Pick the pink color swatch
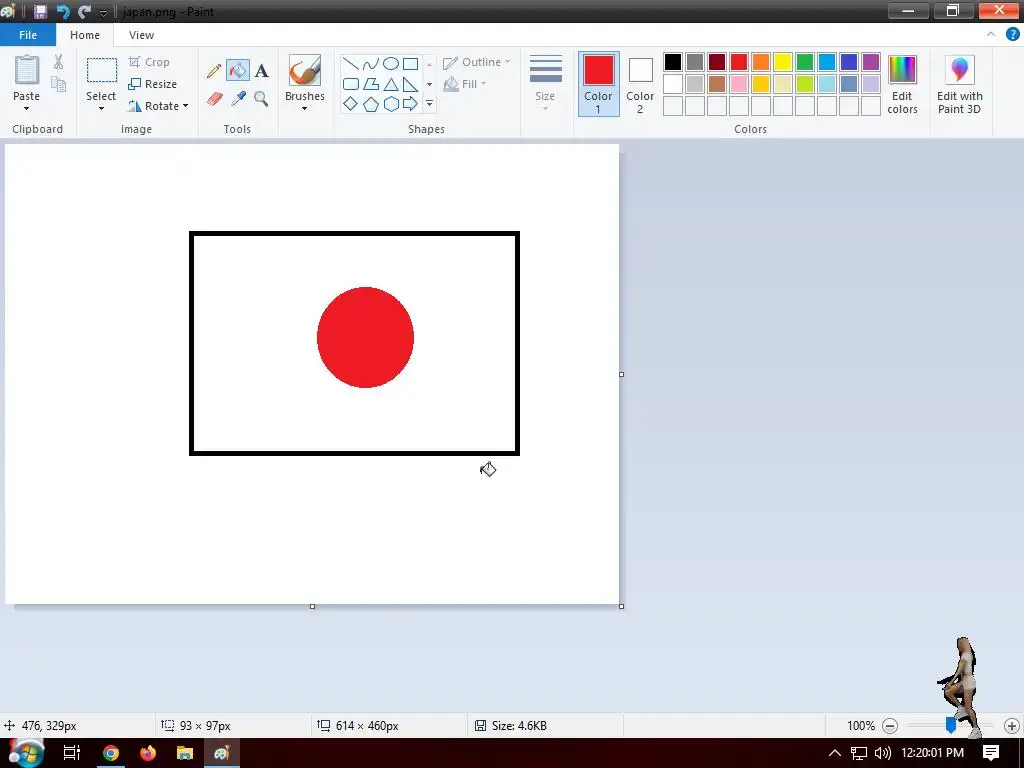This screenshot has width=1024, height=768. click(739, 84)
